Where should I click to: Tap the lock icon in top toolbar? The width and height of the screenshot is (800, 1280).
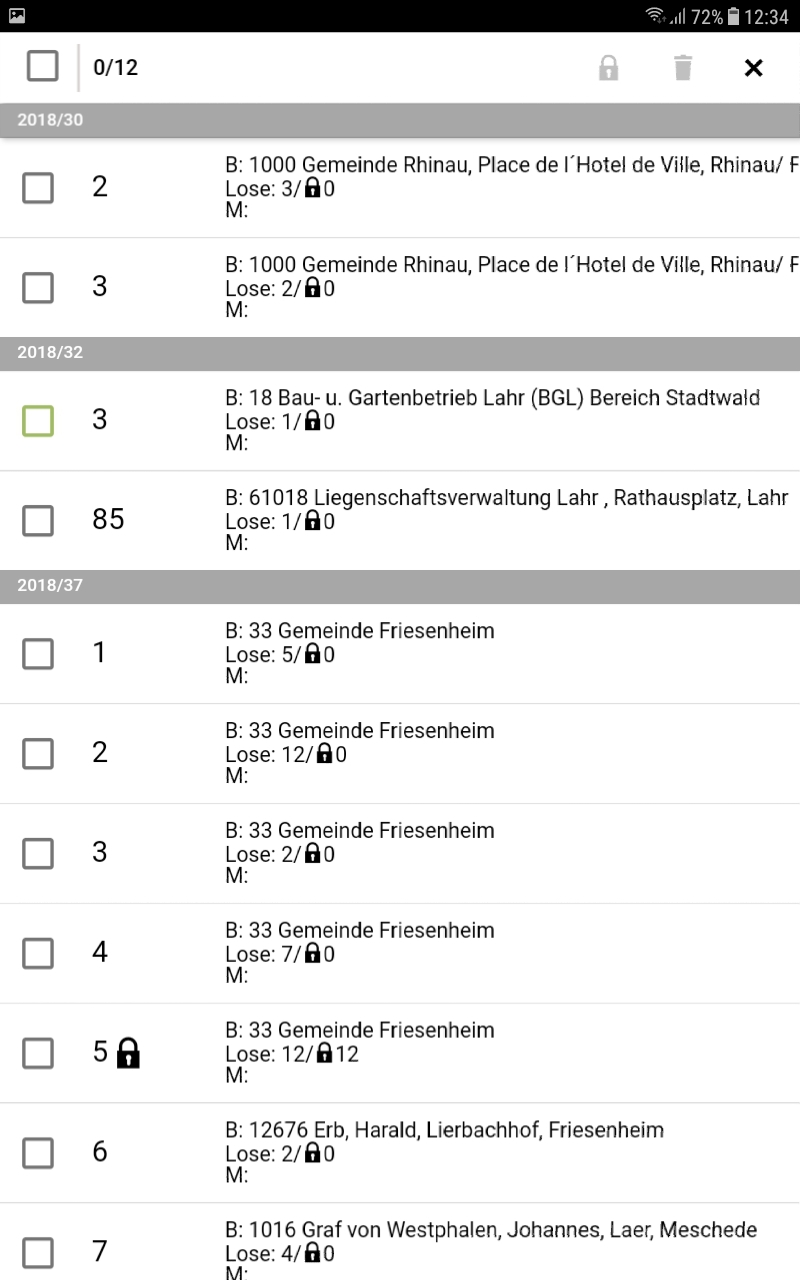608,68
